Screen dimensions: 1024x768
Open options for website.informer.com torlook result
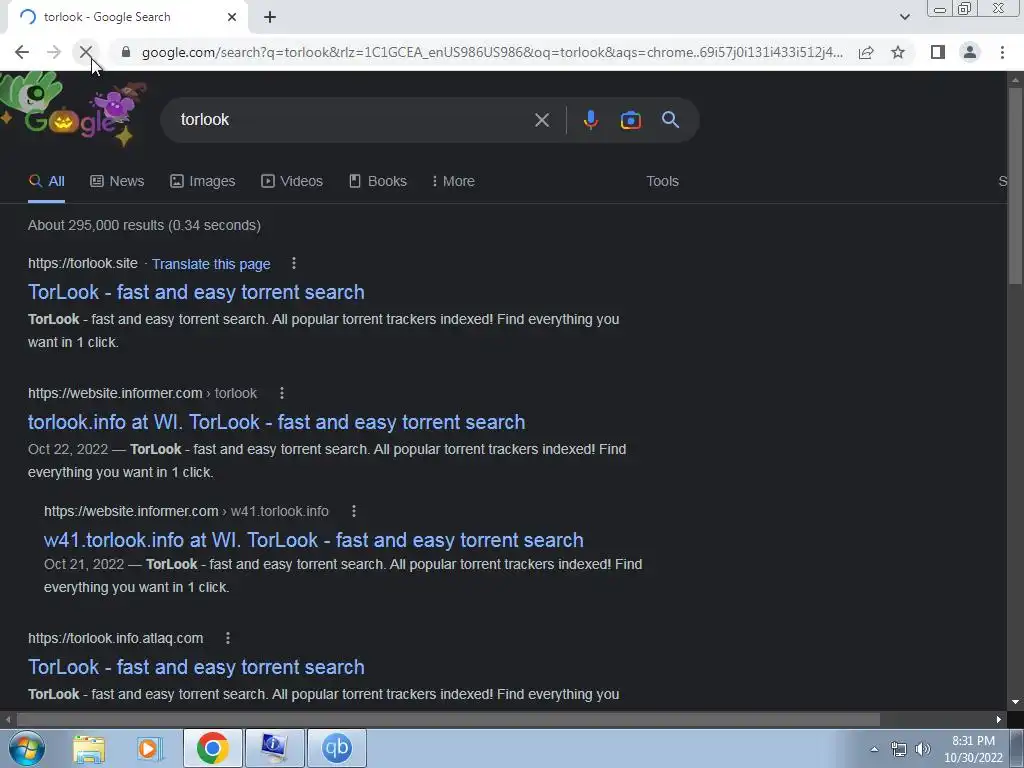pos(281,393)
